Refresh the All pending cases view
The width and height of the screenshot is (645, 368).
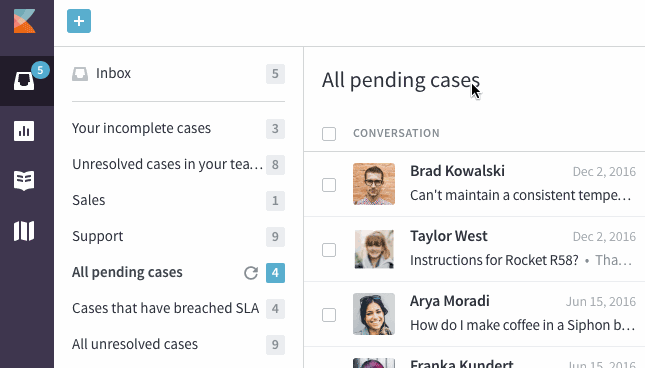pos(251,273)
